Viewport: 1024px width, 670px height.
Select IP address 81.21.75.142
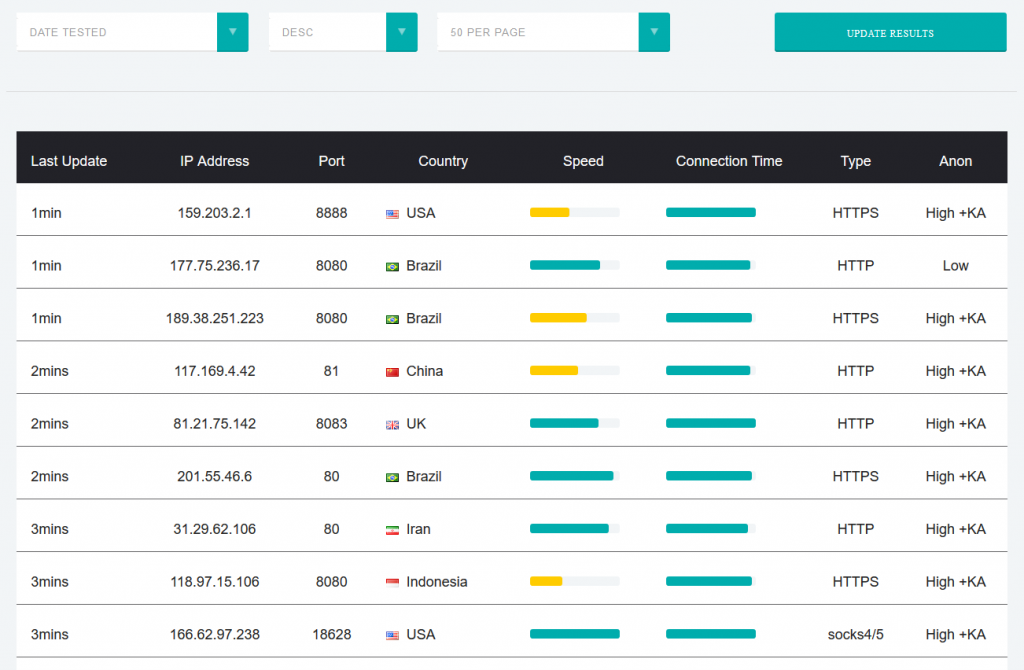tap(214, 424)
